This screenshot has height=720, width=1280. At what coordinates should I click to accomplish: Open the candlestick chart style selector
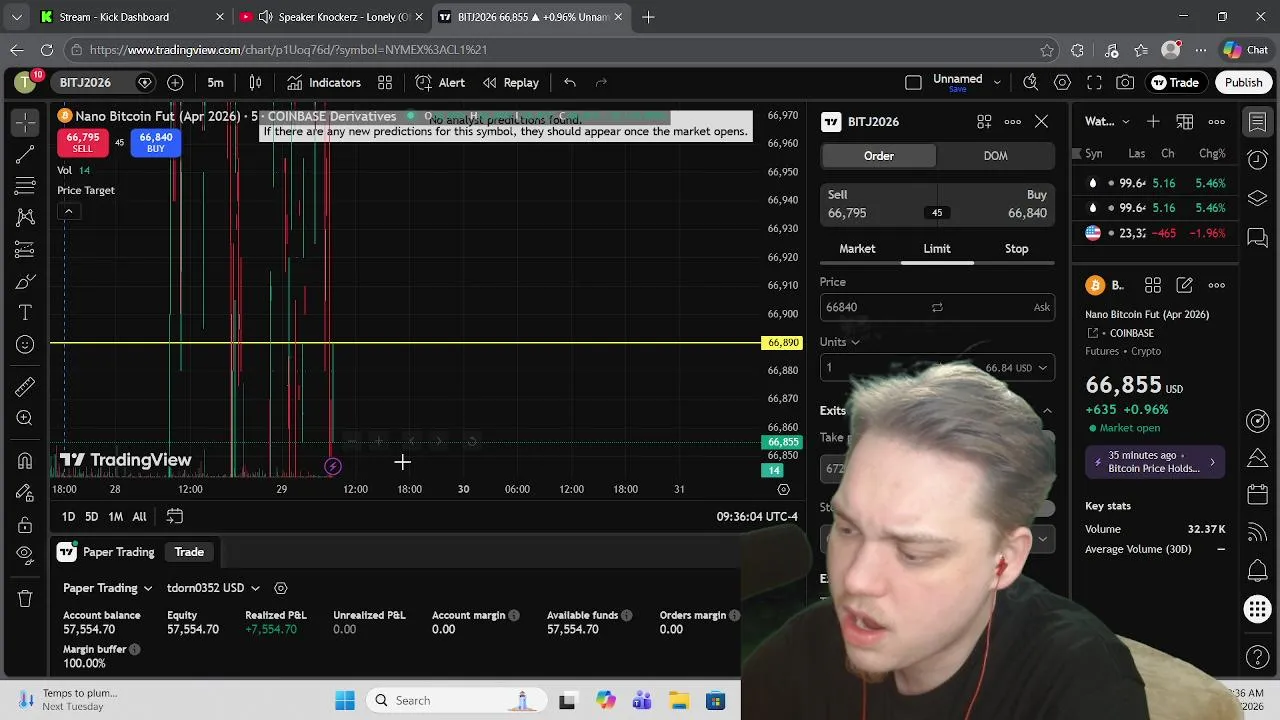coord(255,83)
